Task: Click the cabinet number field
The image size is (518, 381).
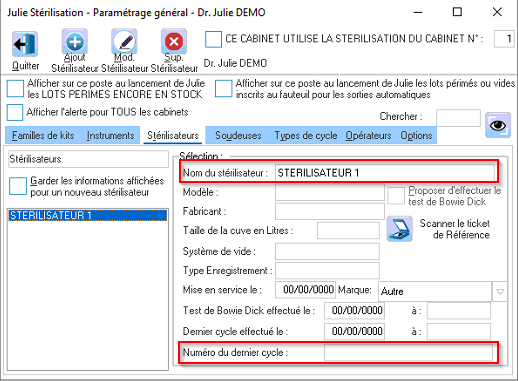Action: click(504, 39)
